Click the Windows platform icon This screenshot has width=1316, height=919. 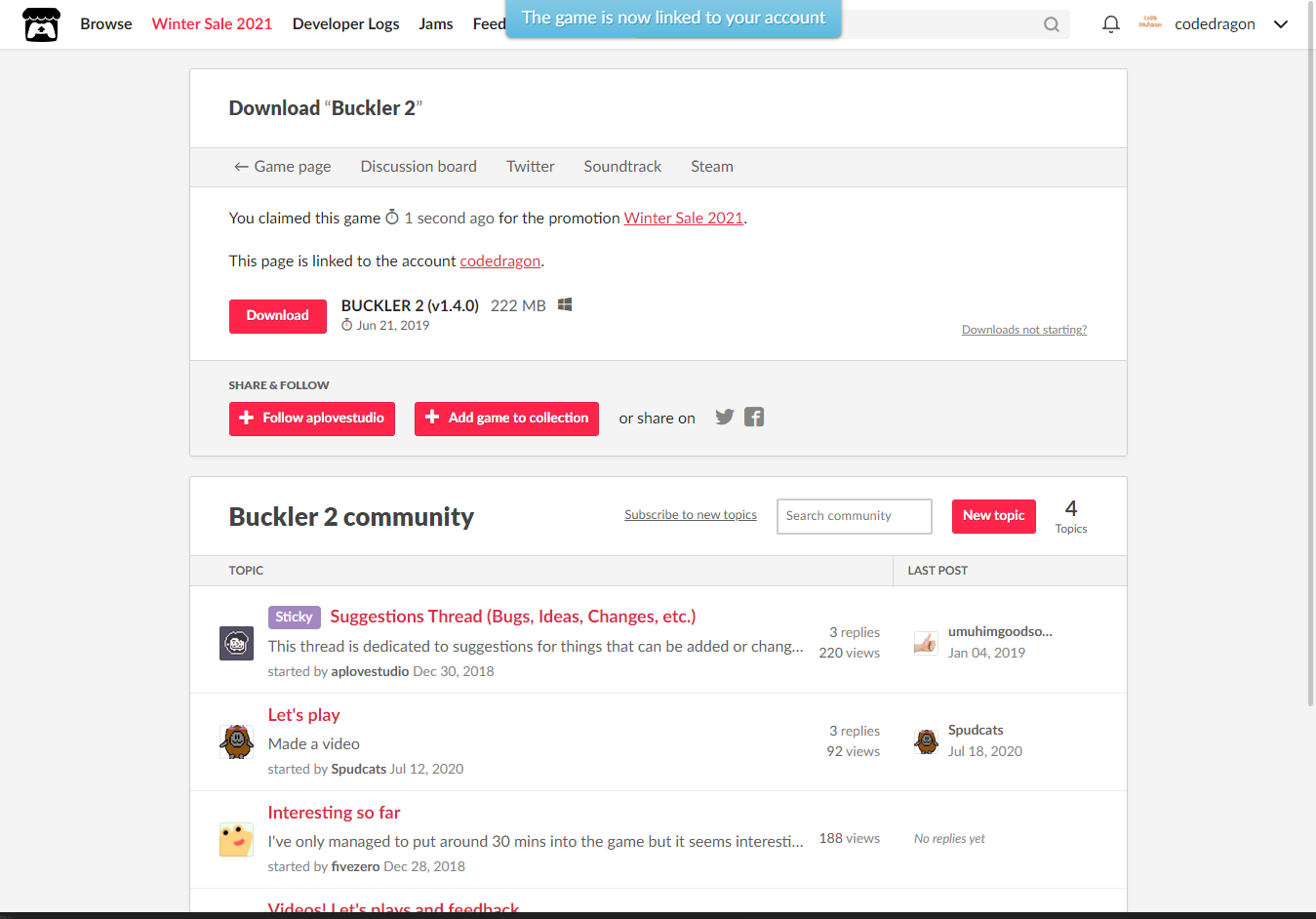pyautogui.click(x=565, y=305)
